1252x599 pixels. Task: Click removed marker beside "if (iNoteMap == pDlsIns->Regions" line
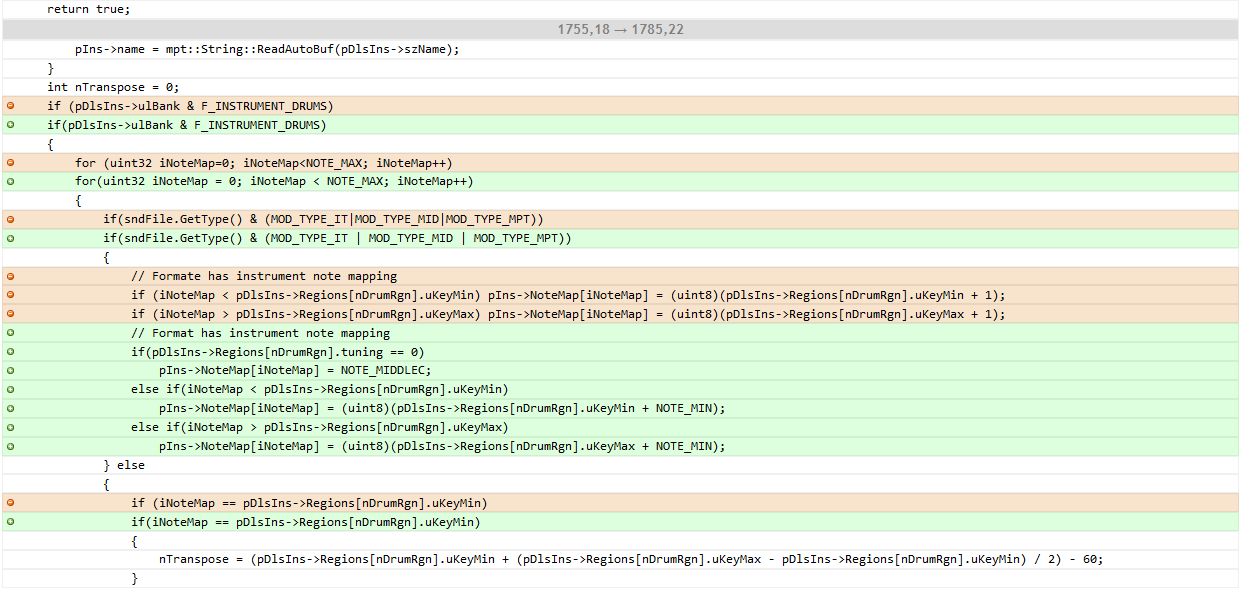(10, 505)
